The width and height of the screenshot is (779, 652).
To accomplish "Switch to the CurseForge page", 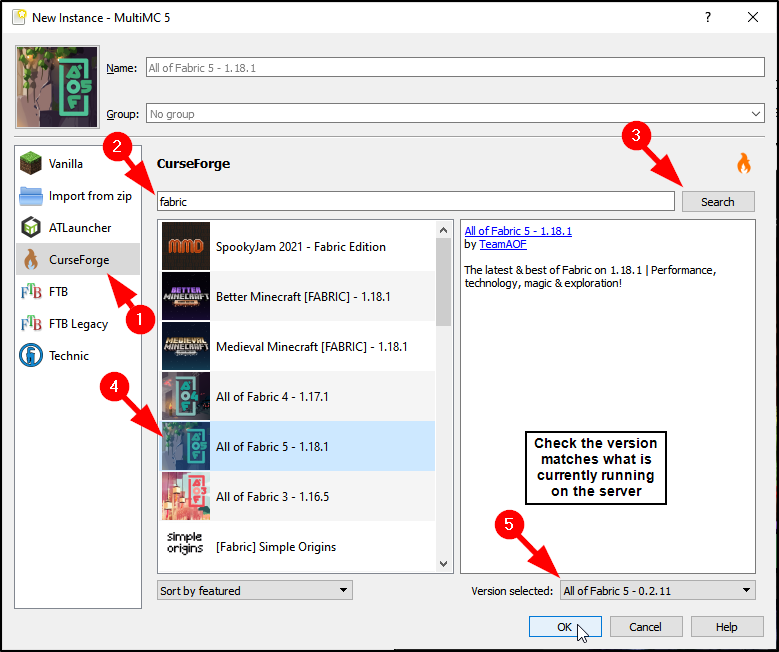I will coord(78,259).
